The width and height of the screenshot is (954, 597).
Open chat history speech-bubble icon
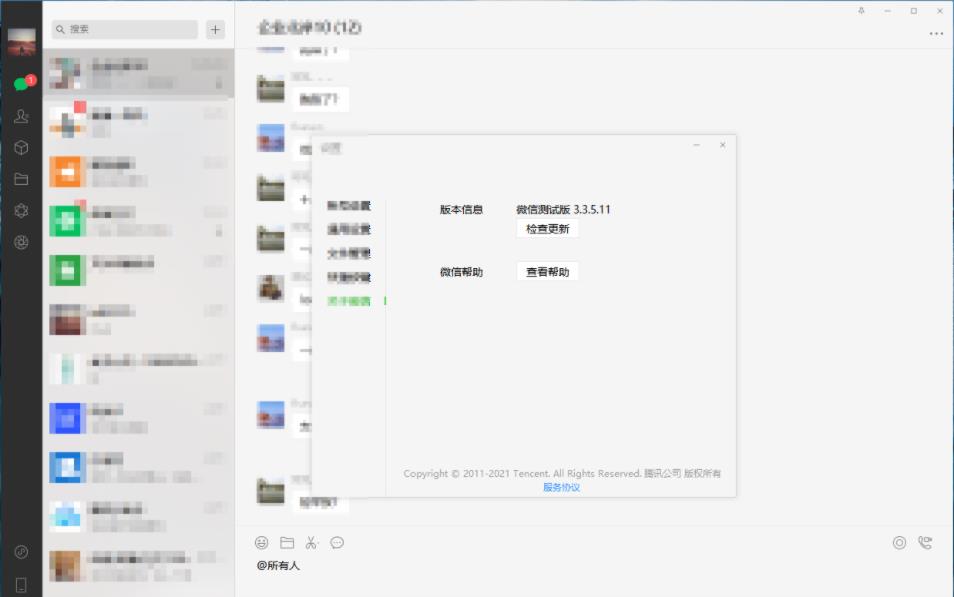click(336, 542)
